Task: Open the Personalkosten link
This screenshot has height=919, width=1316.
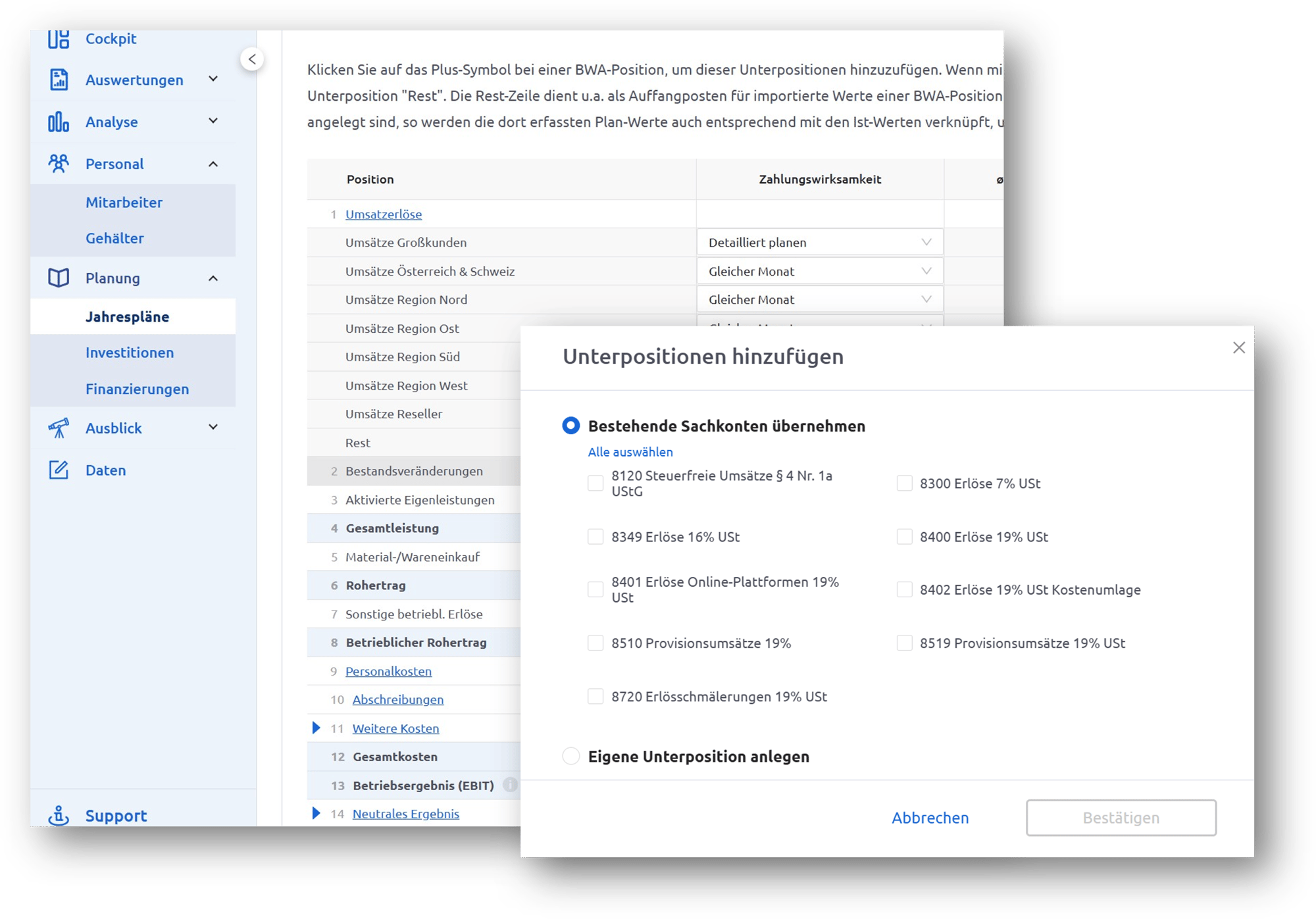Action: [x=388, y=671]
